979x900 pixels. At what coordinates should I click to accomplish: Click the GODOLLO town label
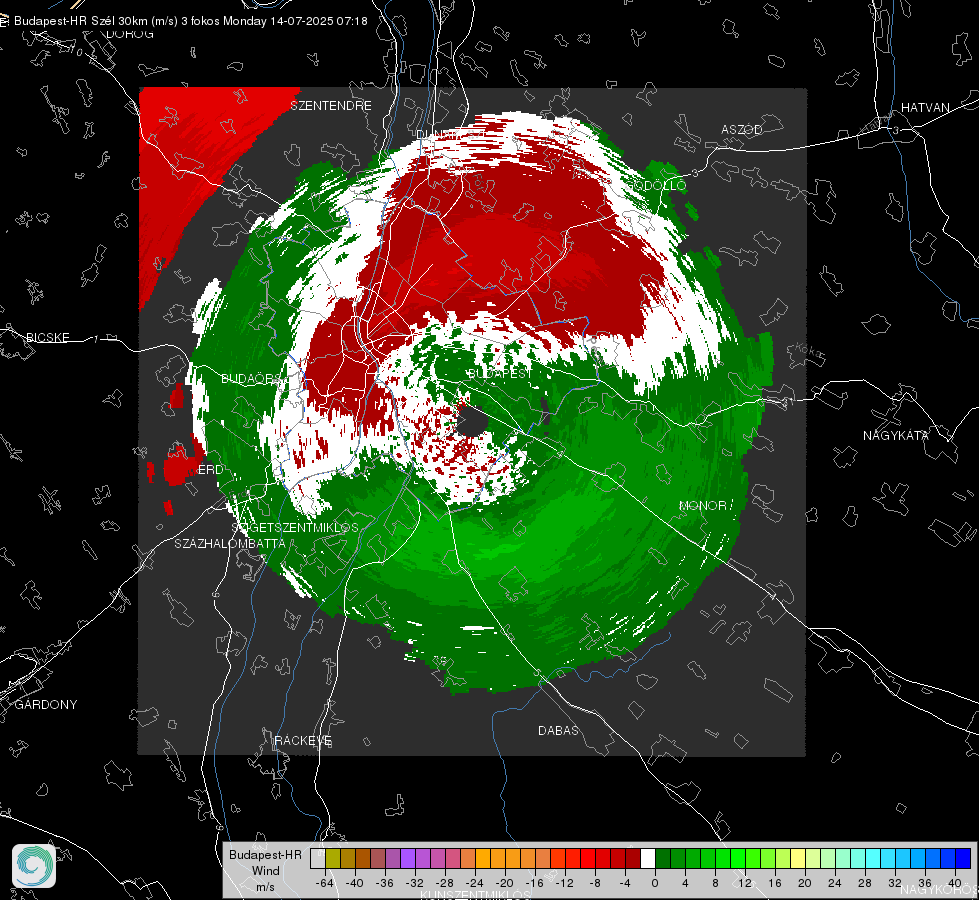click(x=656, y=185)
